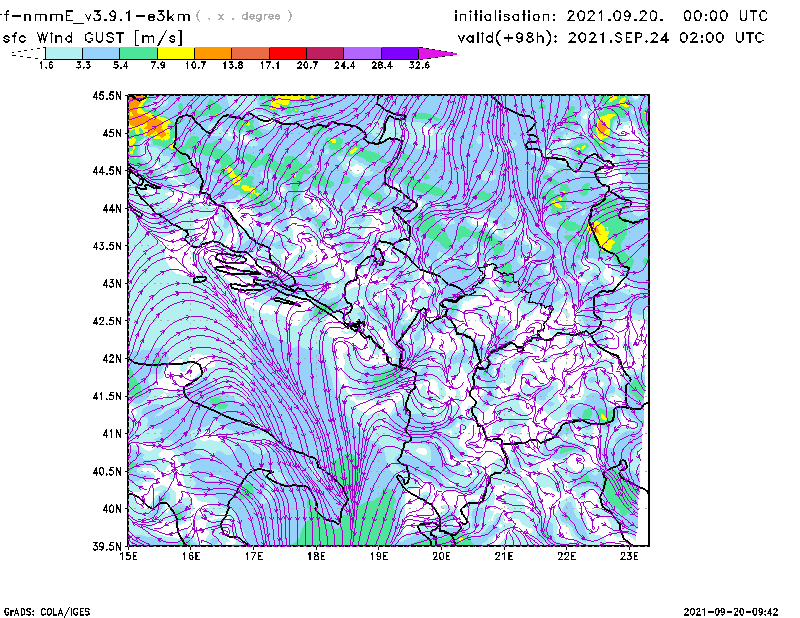The image size is (800, 618).
Task: Select the yellow legend color box
Action: (176, 53)
